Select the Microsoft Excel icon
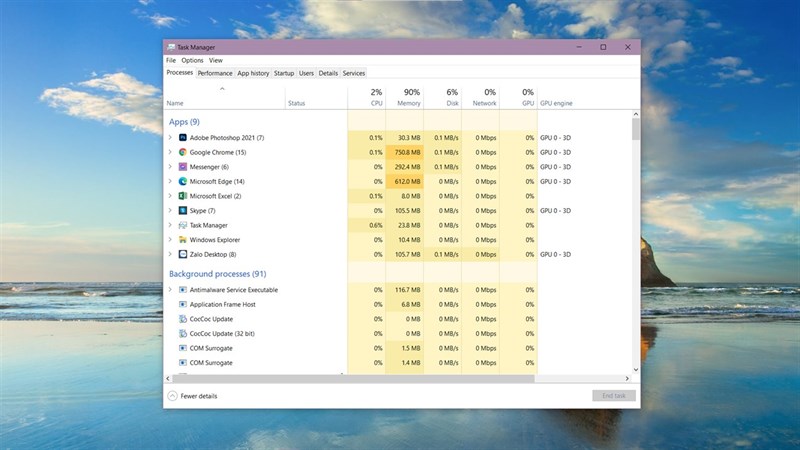 183,196
